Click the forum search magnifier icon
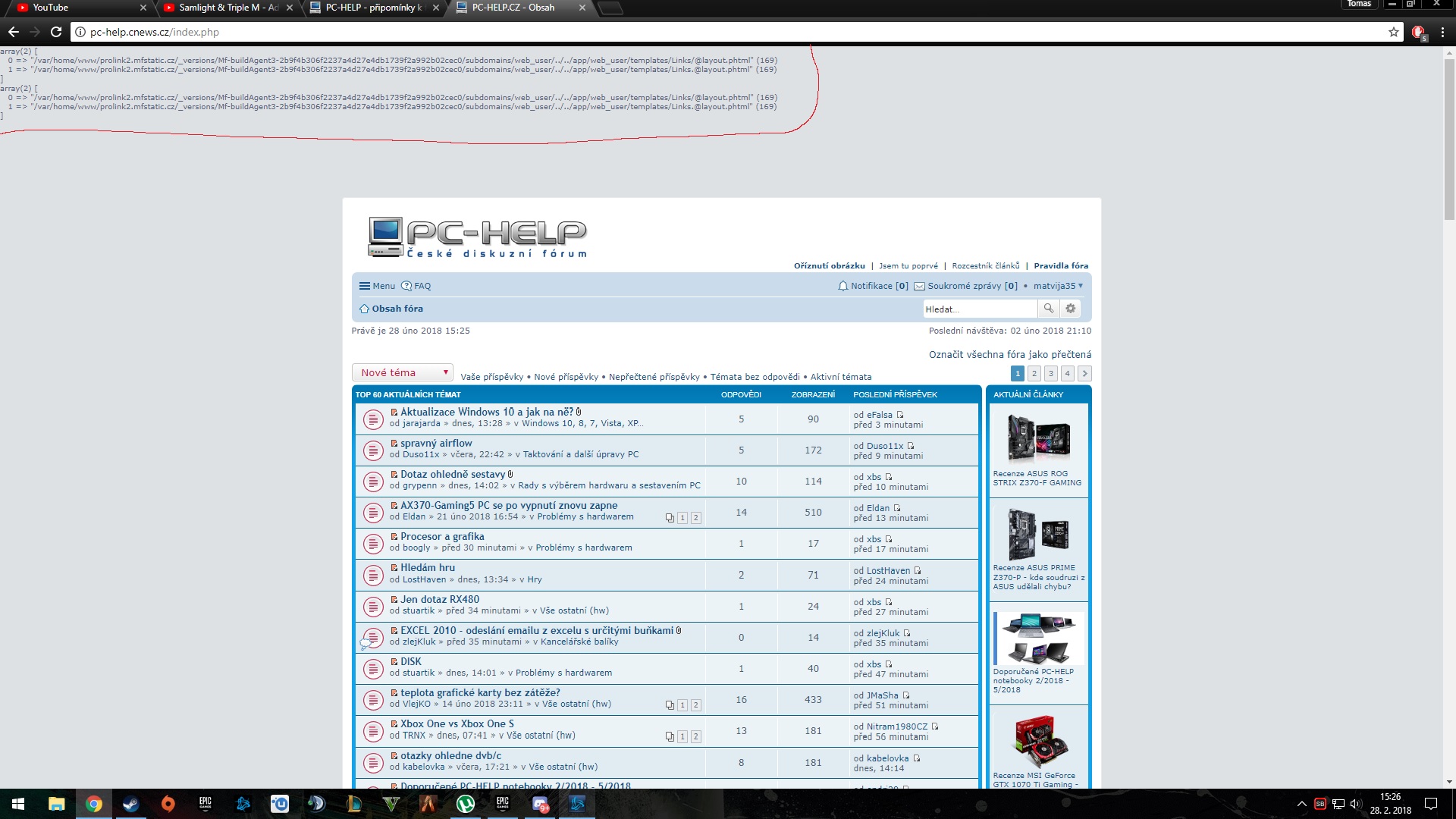Viewport: 1456px width, 819px height. tap(1048, 309)
